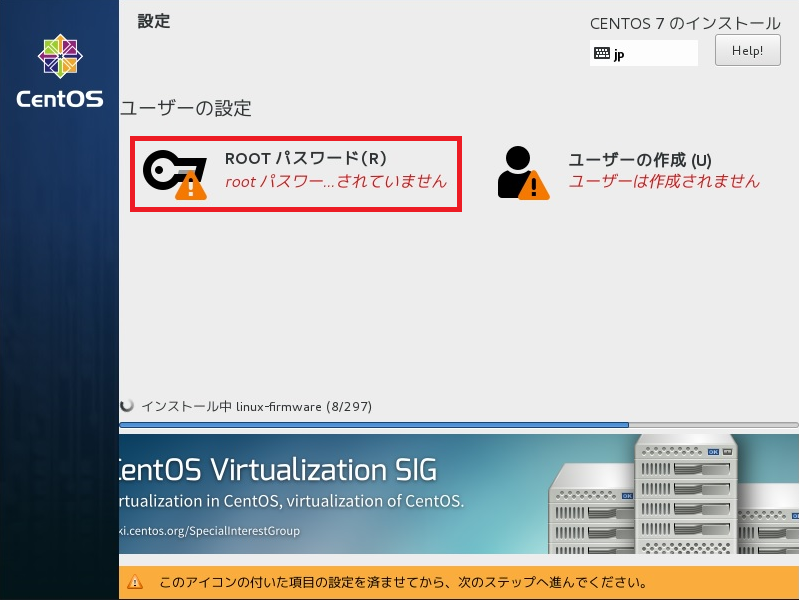This screenshot has width=799, height=600.
Task: Click the jp keyboard layout indicator
Action: coord(644,53)
